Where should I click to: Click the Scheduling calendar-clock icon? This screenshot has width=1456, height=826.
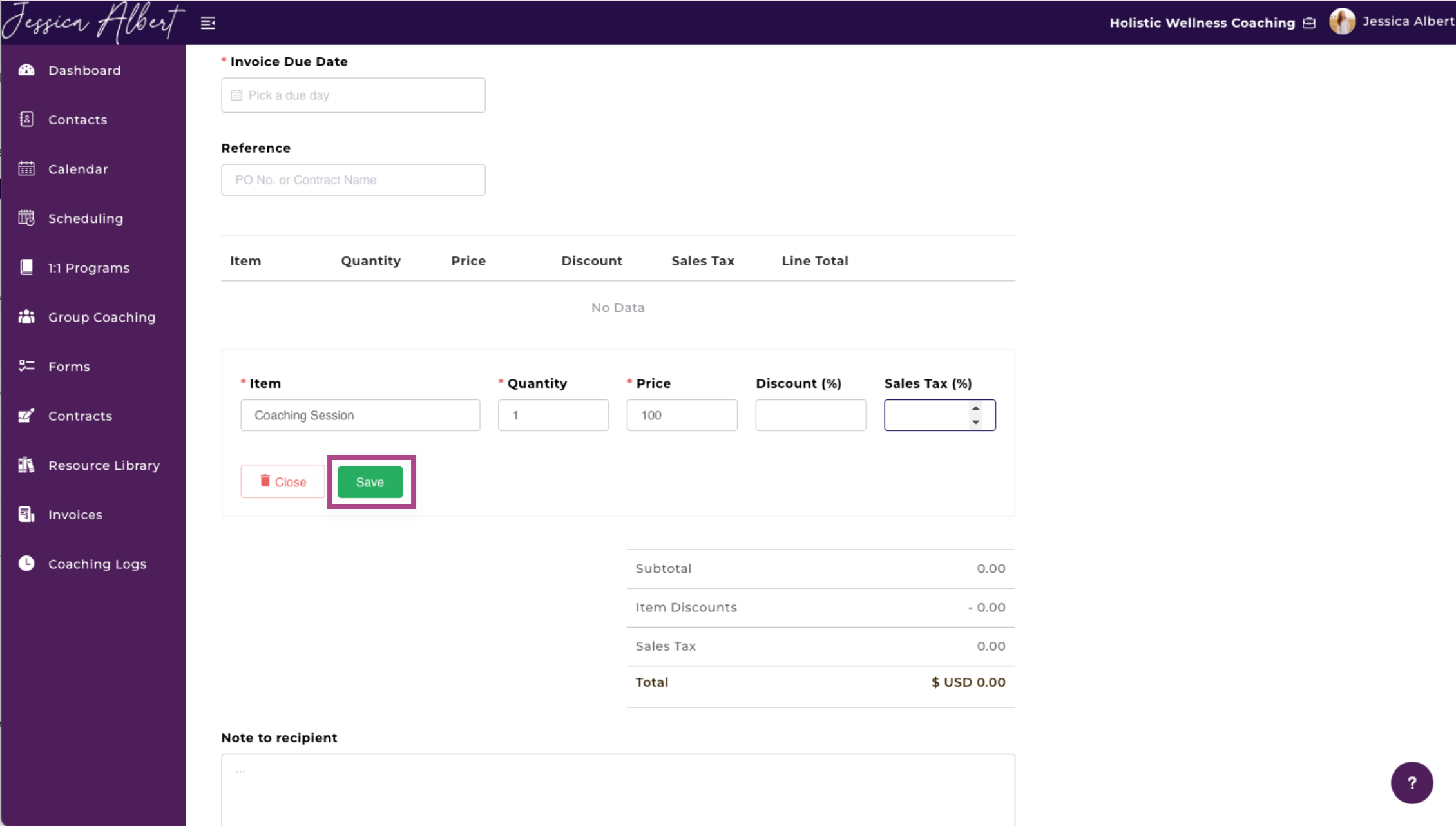(26, 218)
